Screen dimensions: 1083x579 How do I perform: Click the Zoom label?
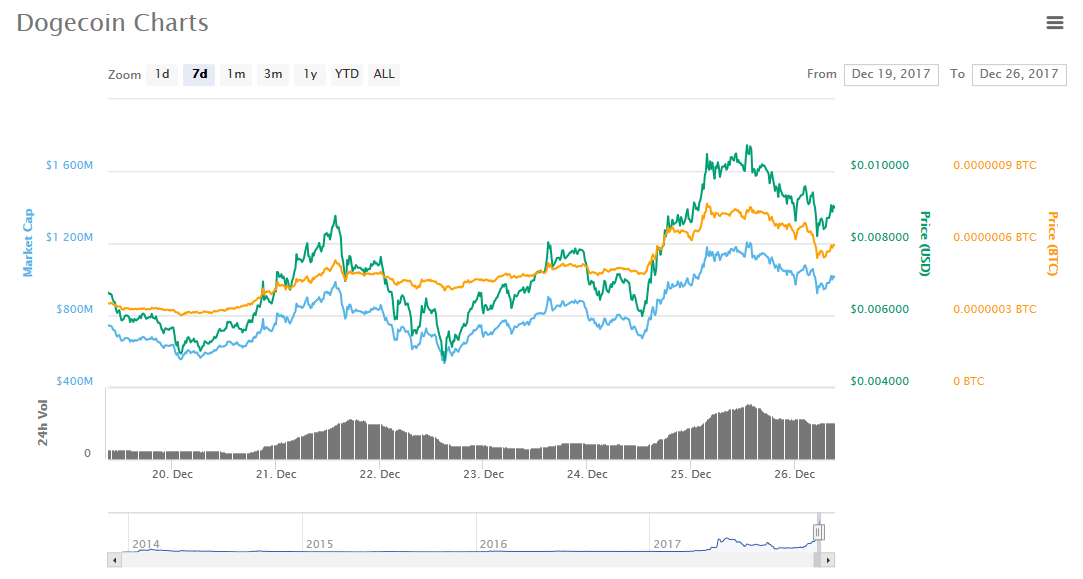coord(124,75)
